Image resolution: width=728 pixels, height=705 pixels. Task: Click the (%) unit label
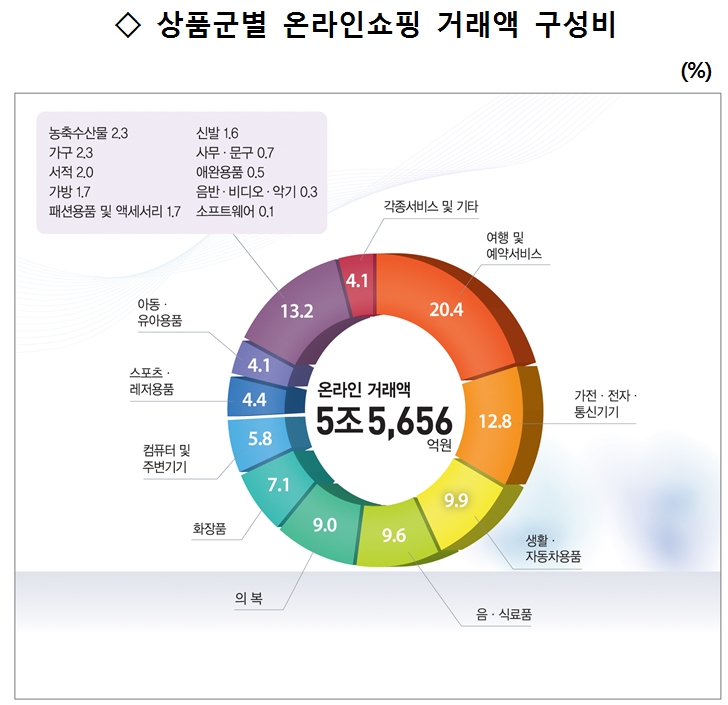tap(696, 71)
